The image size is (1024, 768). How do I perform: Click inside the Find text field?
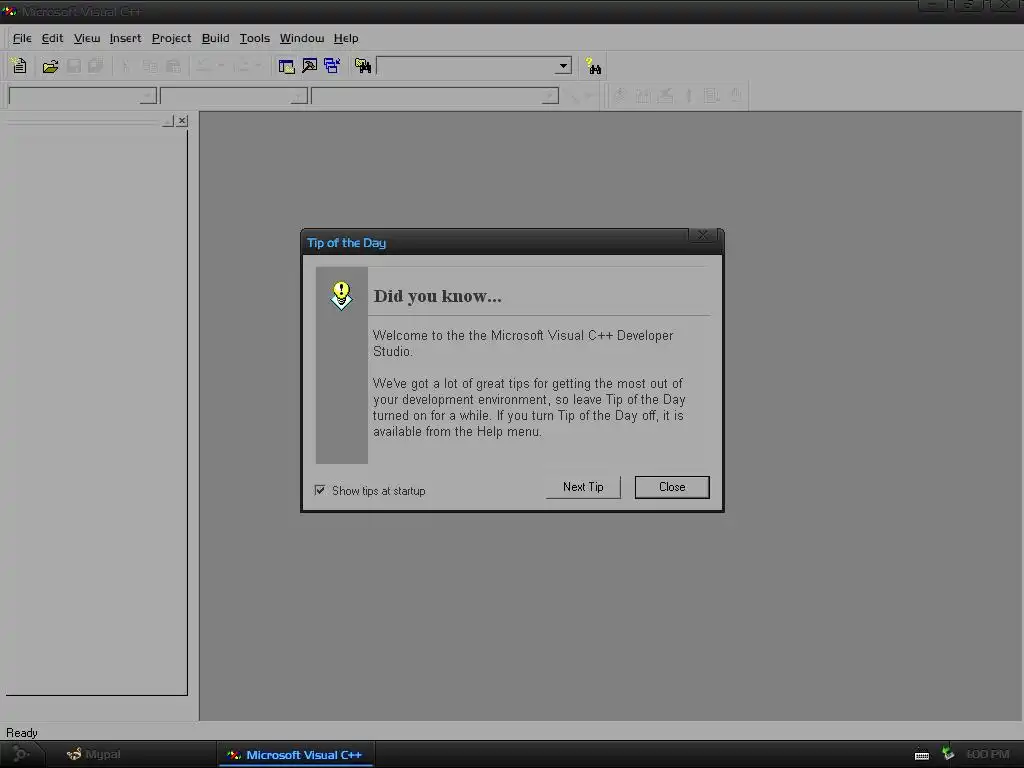[466, 66]
